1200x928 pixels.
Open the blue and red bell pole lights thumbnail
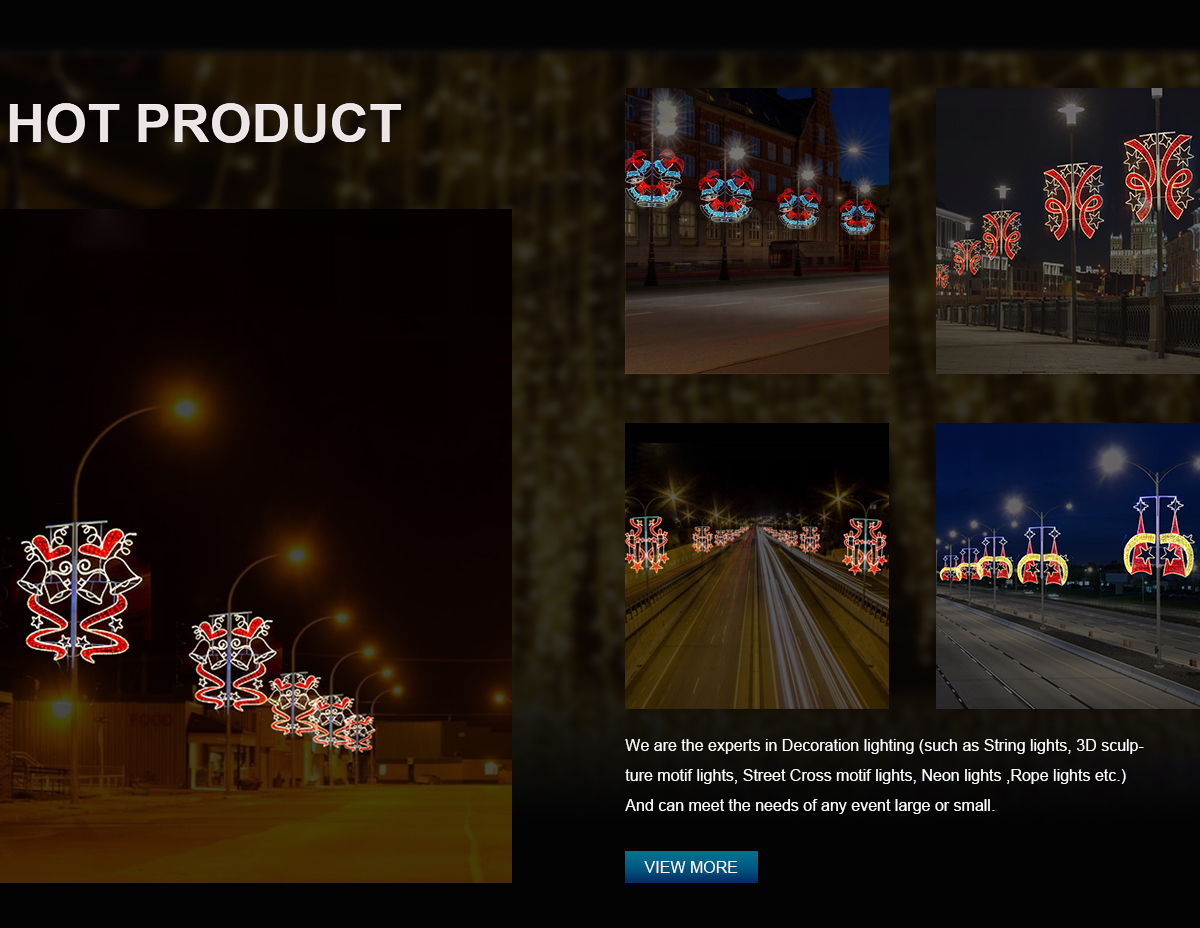757,231
